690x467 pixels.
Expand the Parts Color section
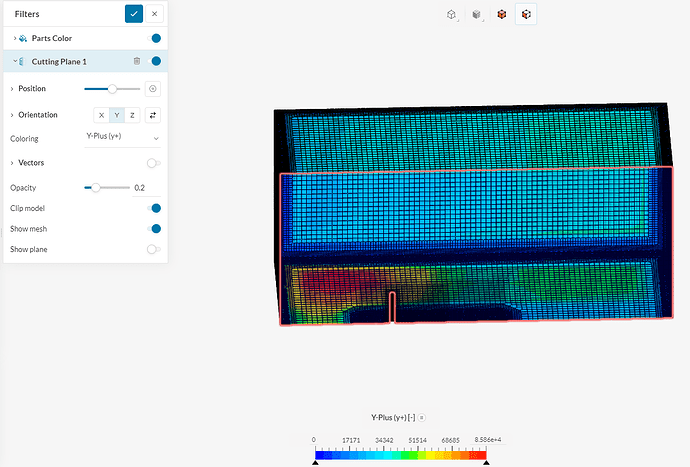[14, 38]
